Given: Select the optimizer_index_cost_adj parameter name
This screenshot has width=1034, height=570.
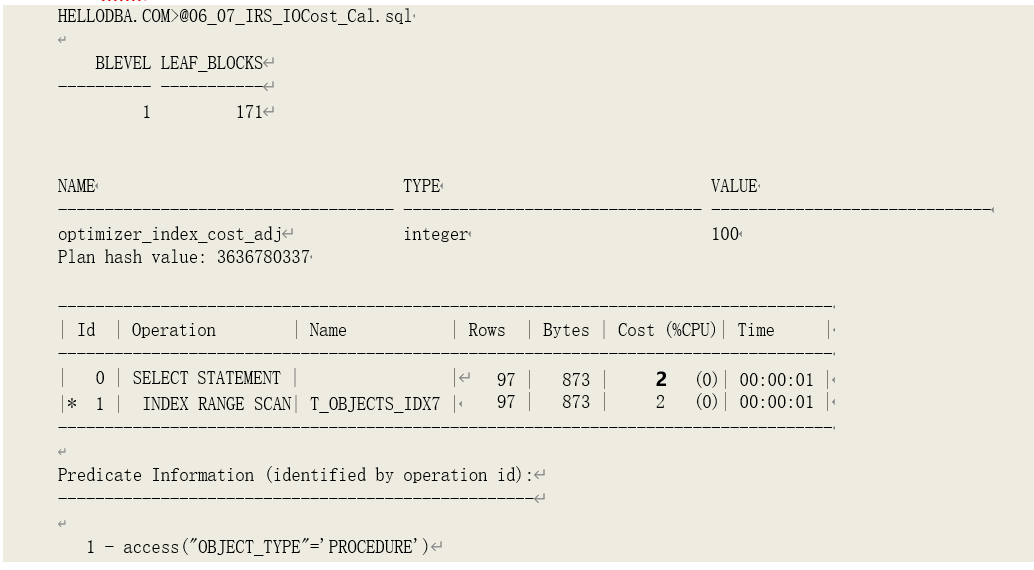Looking at the screenshot, I should point(169,234).
